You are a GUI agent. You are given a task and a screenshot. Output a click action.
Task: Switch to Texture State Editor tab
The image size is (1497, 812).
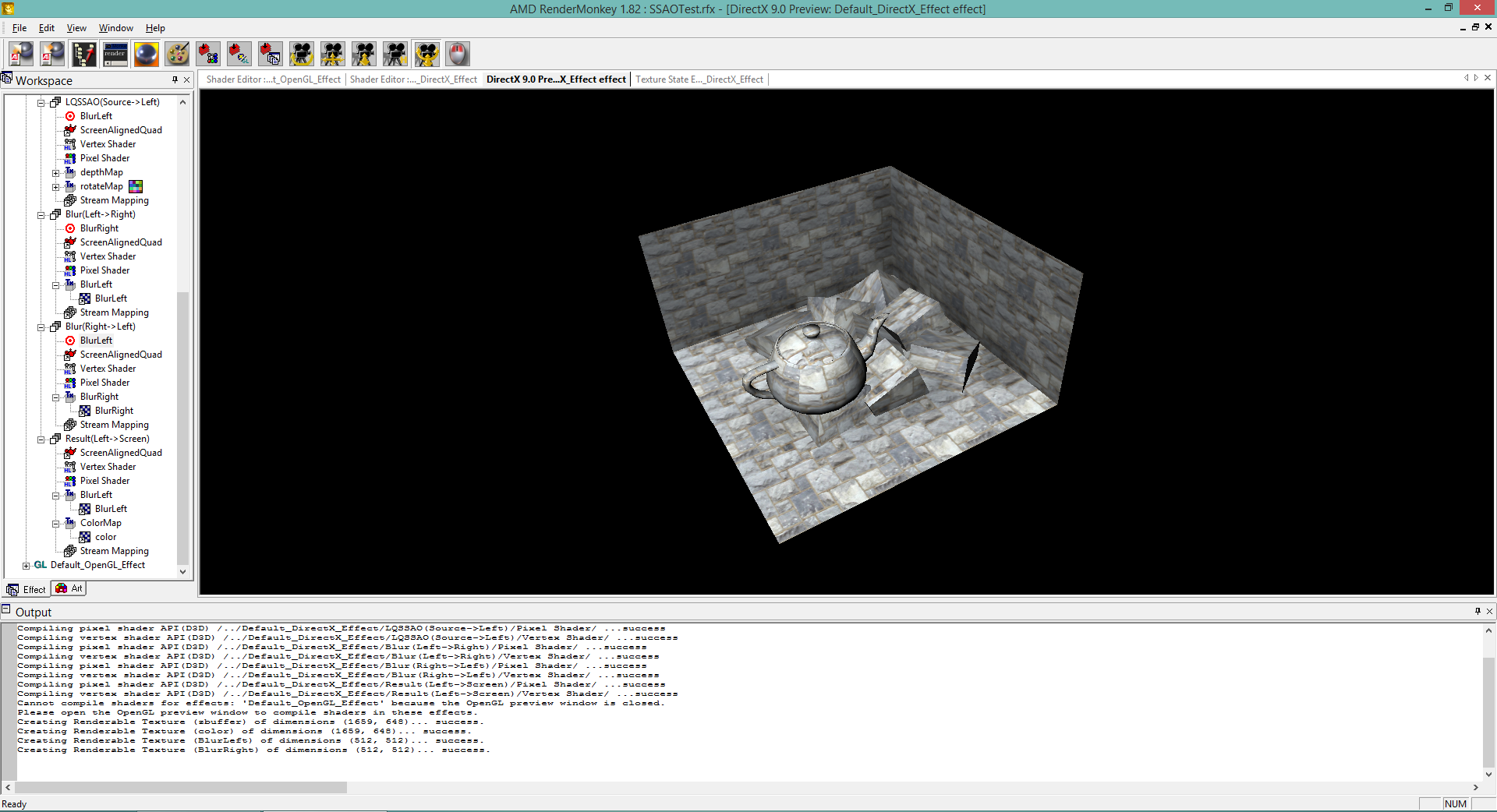(x=699, y=79)
